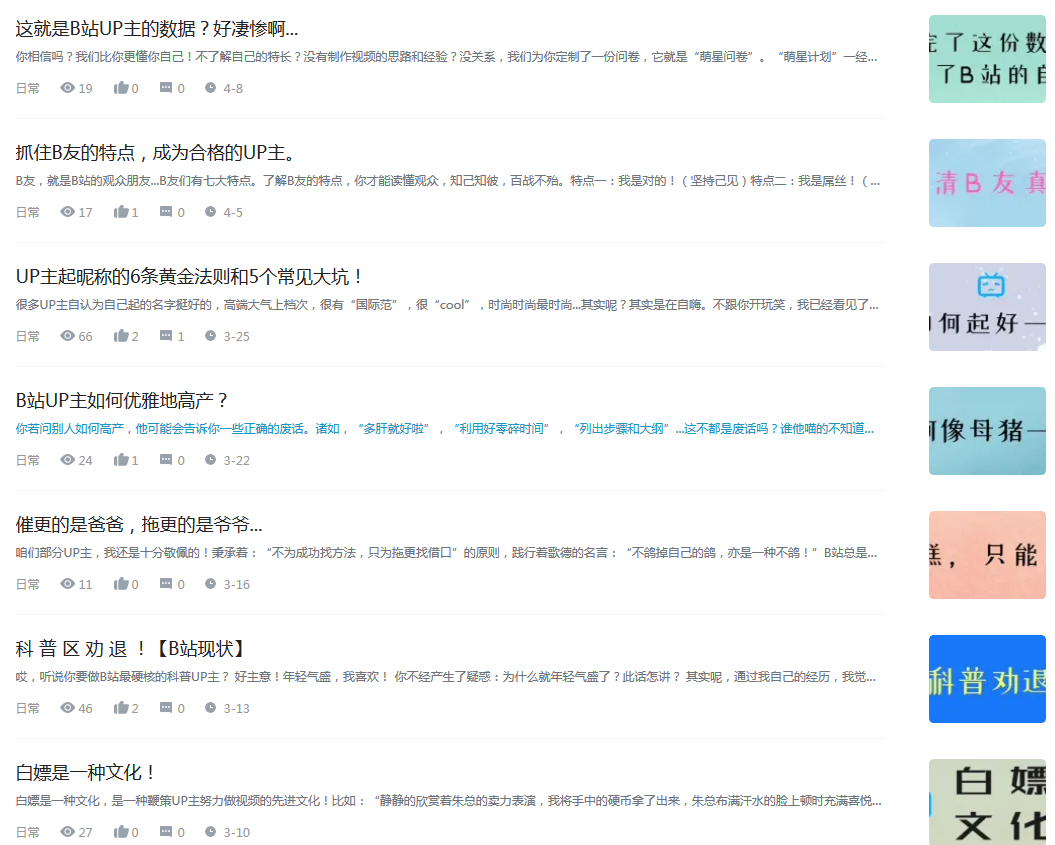Open article "抓住B友的特点，成为合格的UP主。"
1055x845 pixels.
click(156, 153)
